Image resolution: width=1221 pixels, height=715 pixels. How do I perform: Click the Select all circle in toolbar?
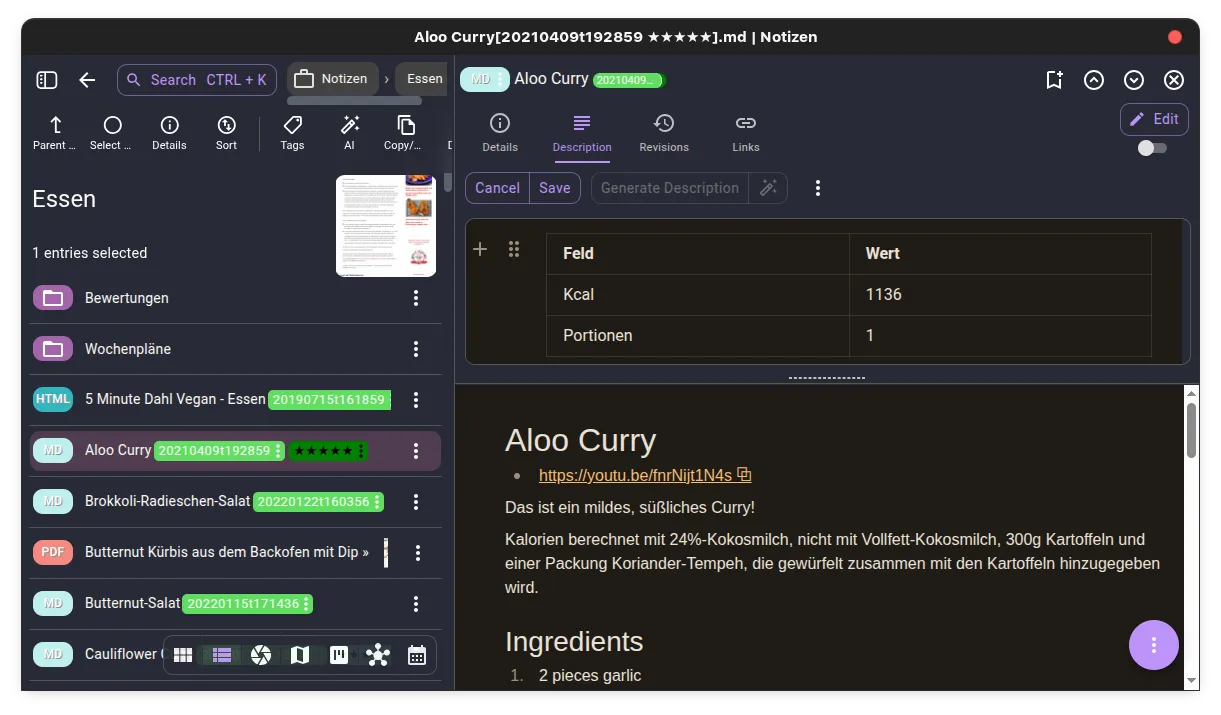coord(112,131)
